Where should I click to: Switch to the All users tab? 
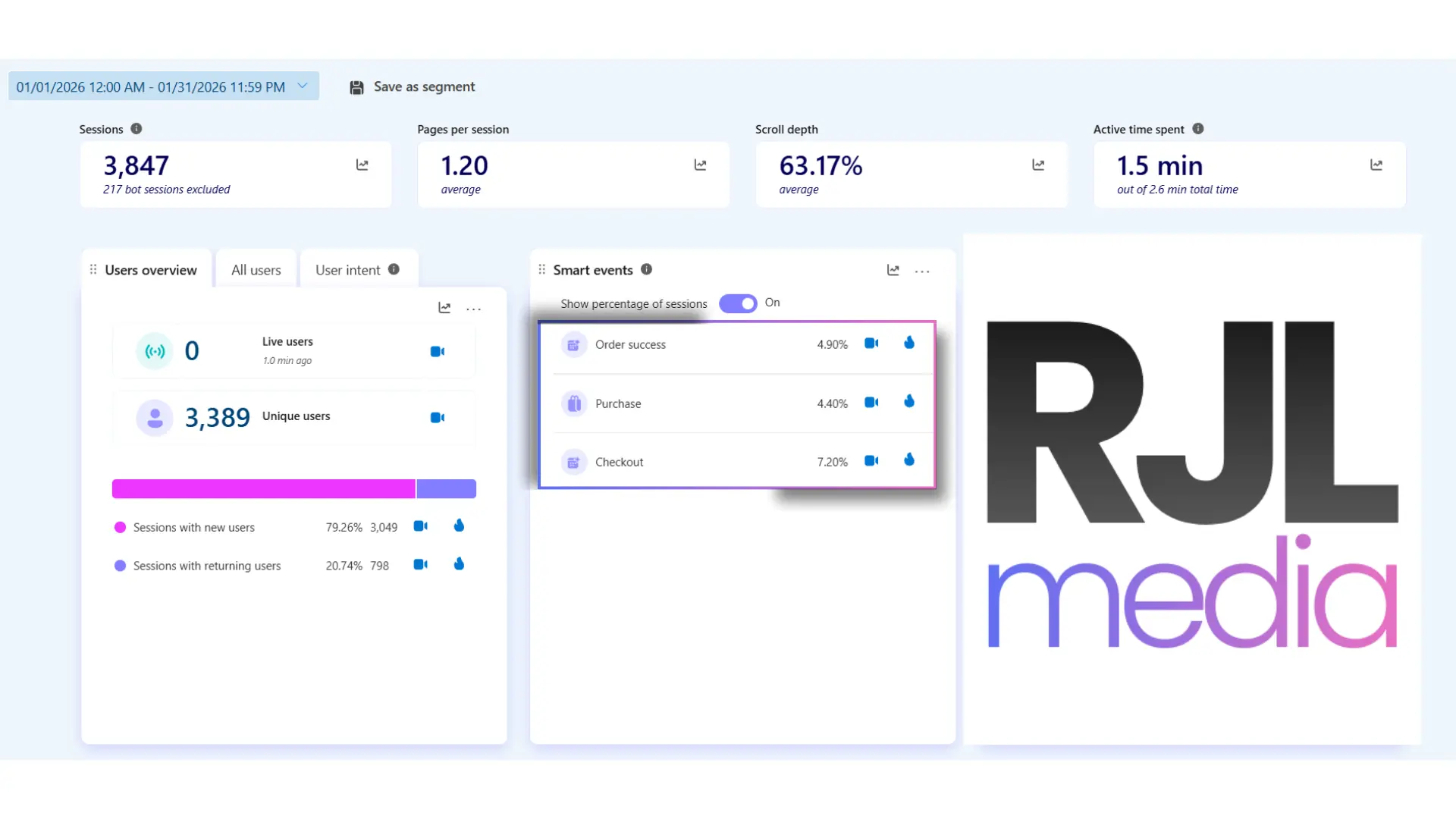[256, 270]
